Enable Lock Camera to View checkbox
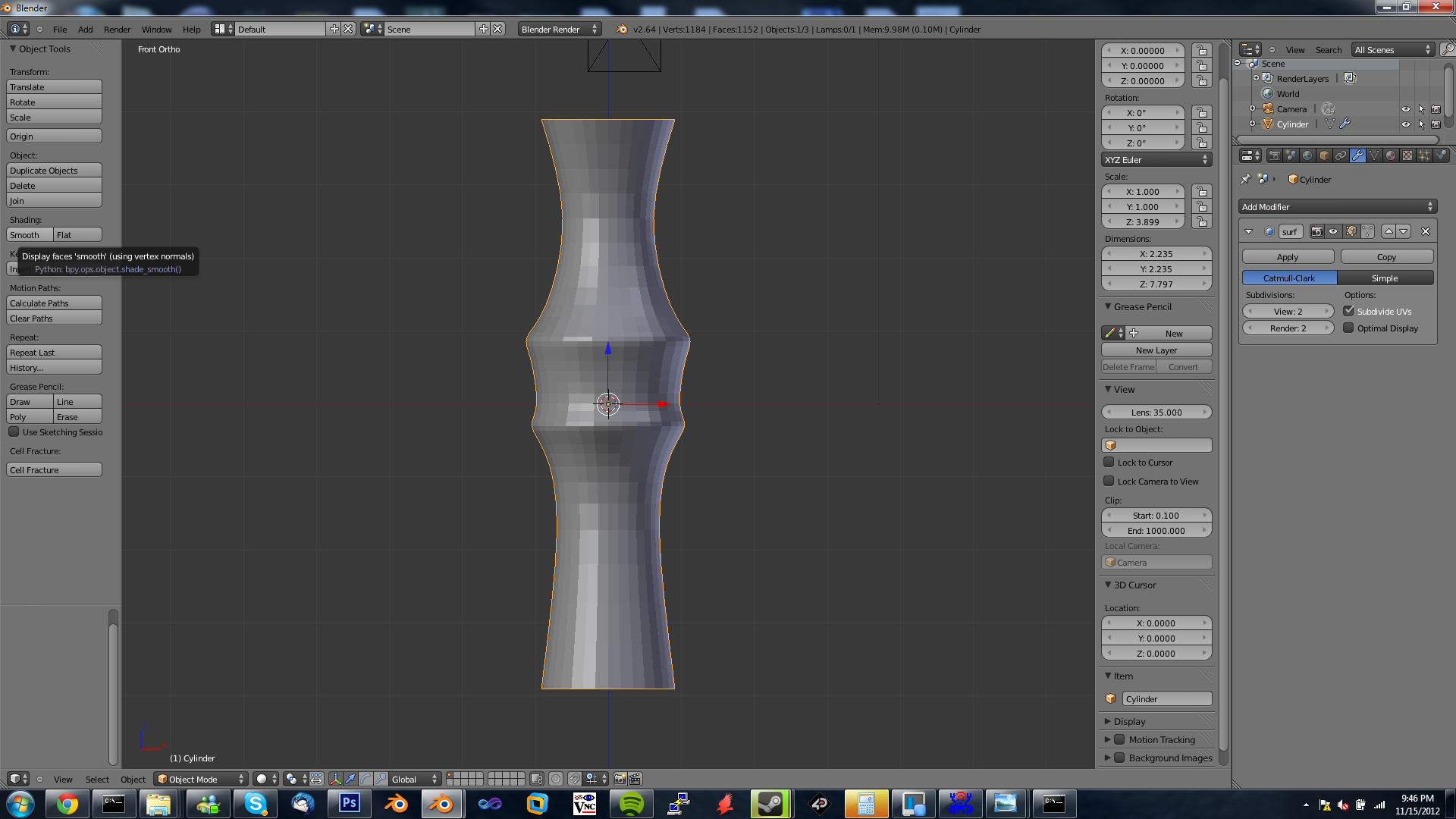Viewport: 1456px width, 819px height. 1109,481
